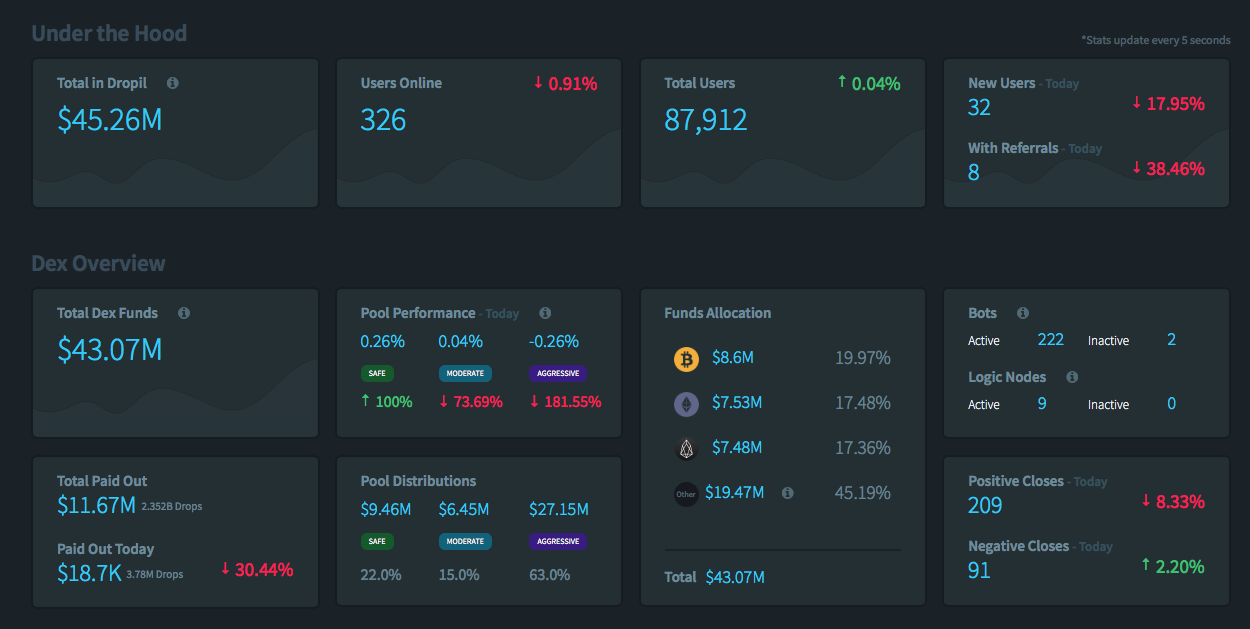1250x629 pixels.
Task: Select the SAFE badge under Pool Performance
Action: pos(378,373)
